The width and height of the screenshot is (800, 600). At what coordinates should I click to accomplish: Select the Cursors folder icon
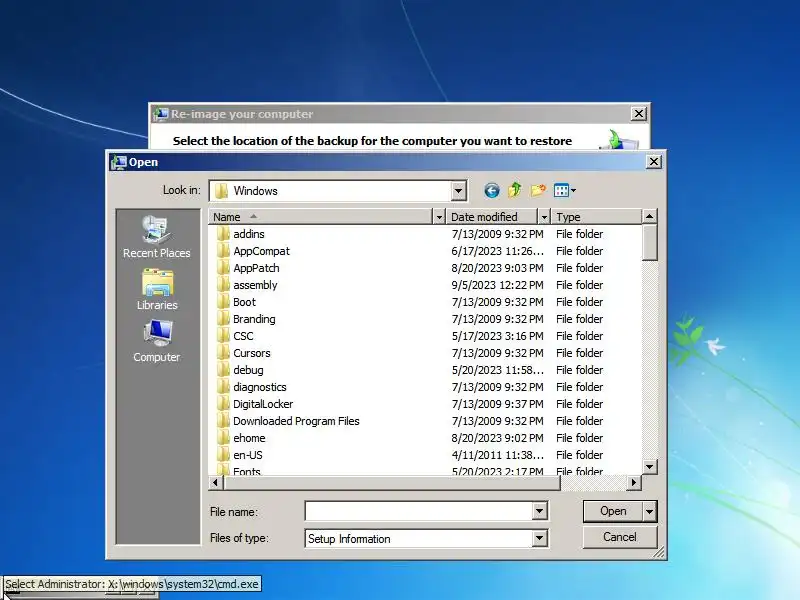coord(223,353)
